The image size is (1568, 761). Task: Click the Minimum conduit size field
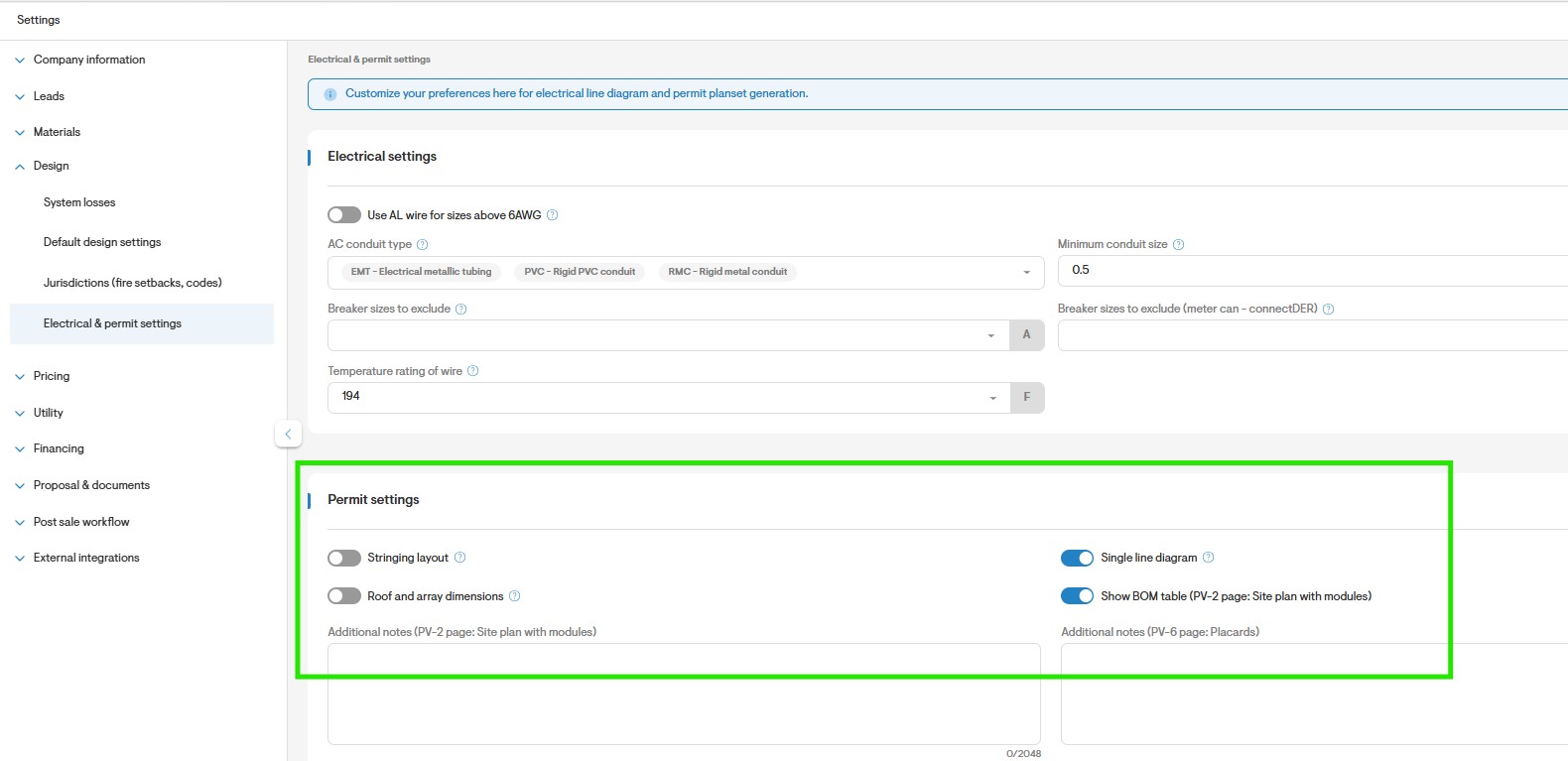pos(1313,270)
